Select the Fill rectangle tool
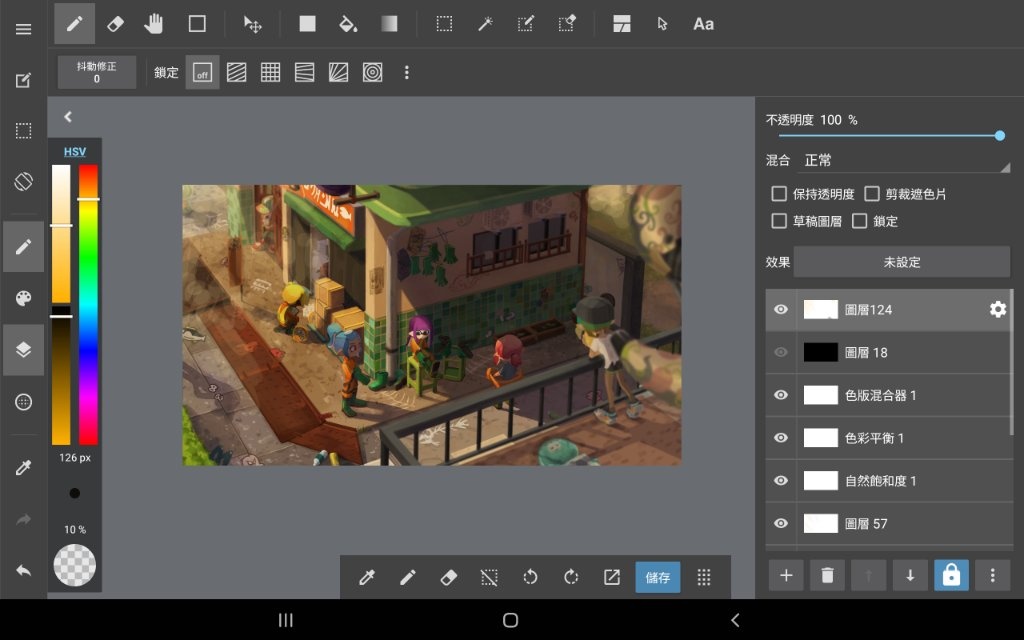 tap(307, 24)
